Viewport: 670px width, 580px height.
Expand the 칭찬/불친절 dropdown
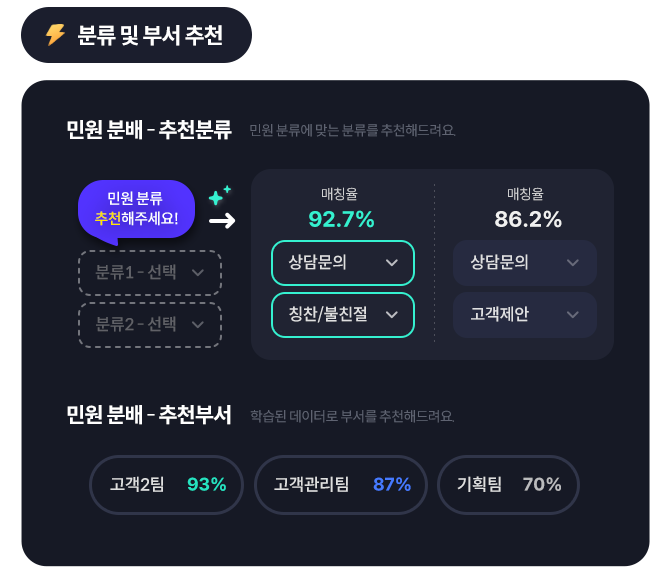(x=342, y=315)
